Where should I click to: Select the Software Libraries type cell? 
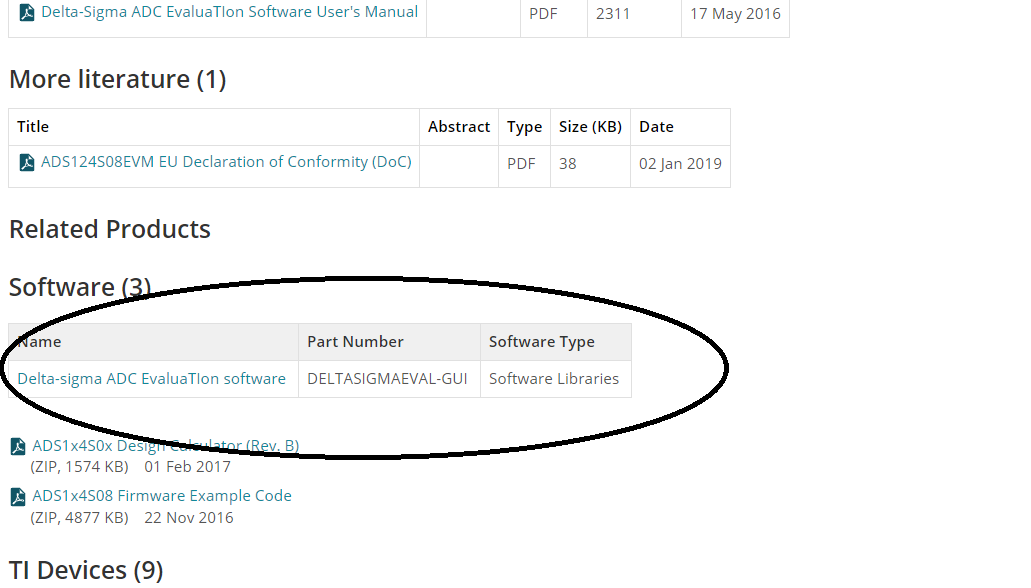click(556, 379)
